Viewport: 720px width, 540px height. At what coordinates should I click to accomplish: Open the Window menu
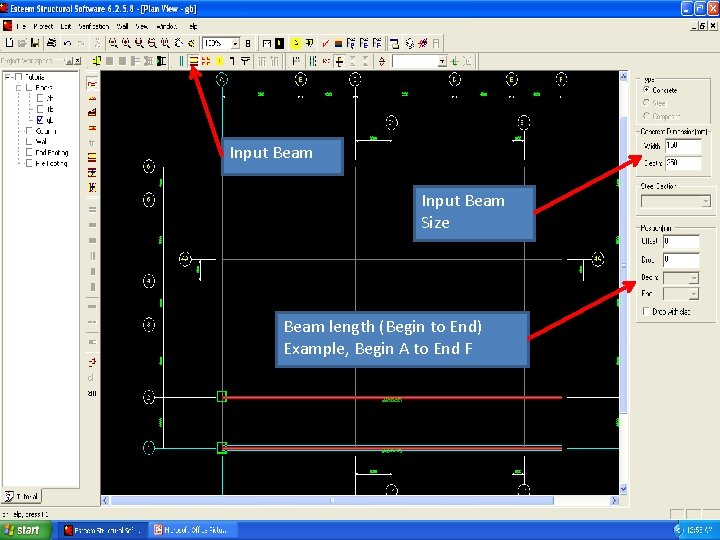(167, 27)
